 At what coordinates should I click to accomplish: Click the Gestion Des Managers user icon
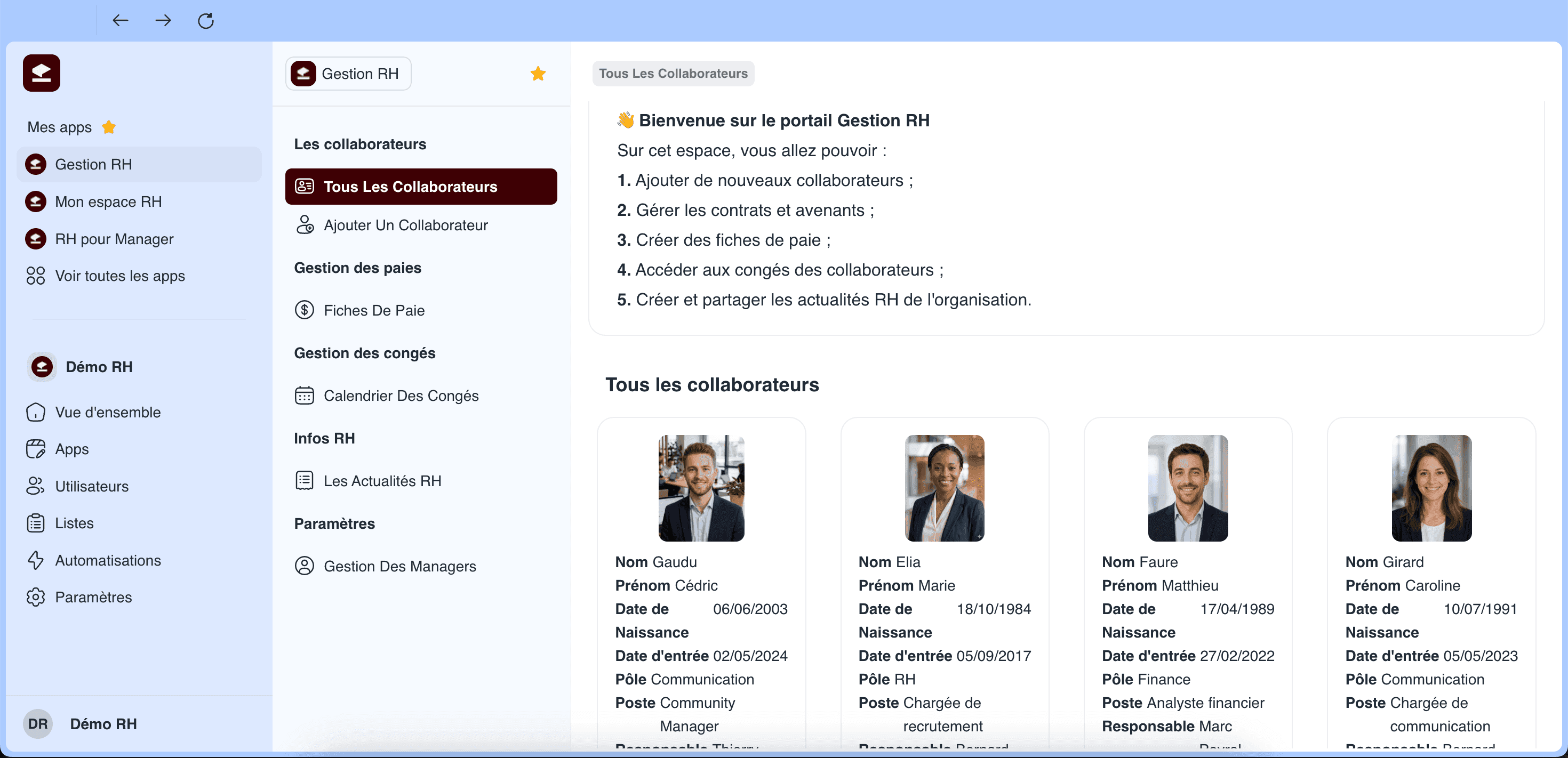click(305, 566)
